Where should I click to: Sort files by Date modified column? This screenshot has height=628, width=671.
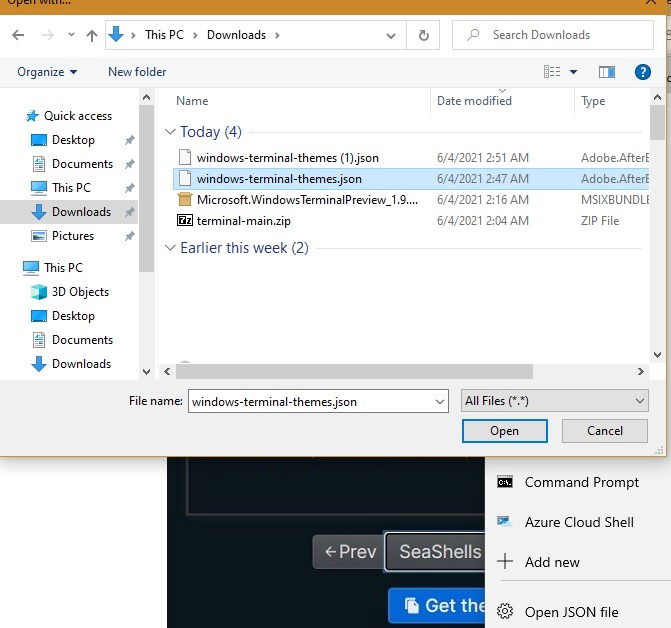[474, 101]
